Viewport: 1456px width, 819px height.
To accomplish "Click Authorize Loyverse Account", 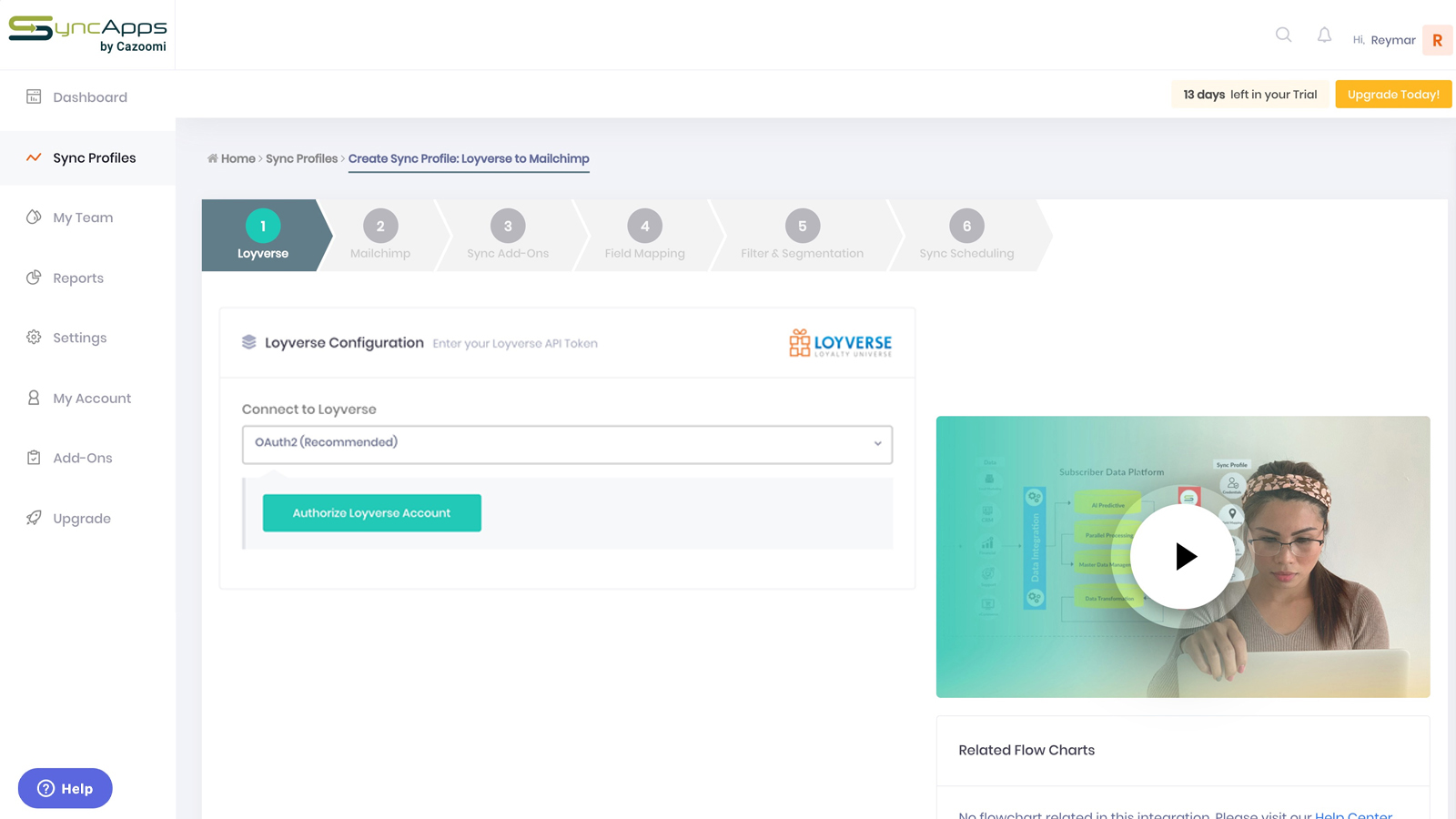I will click(371, 512).
